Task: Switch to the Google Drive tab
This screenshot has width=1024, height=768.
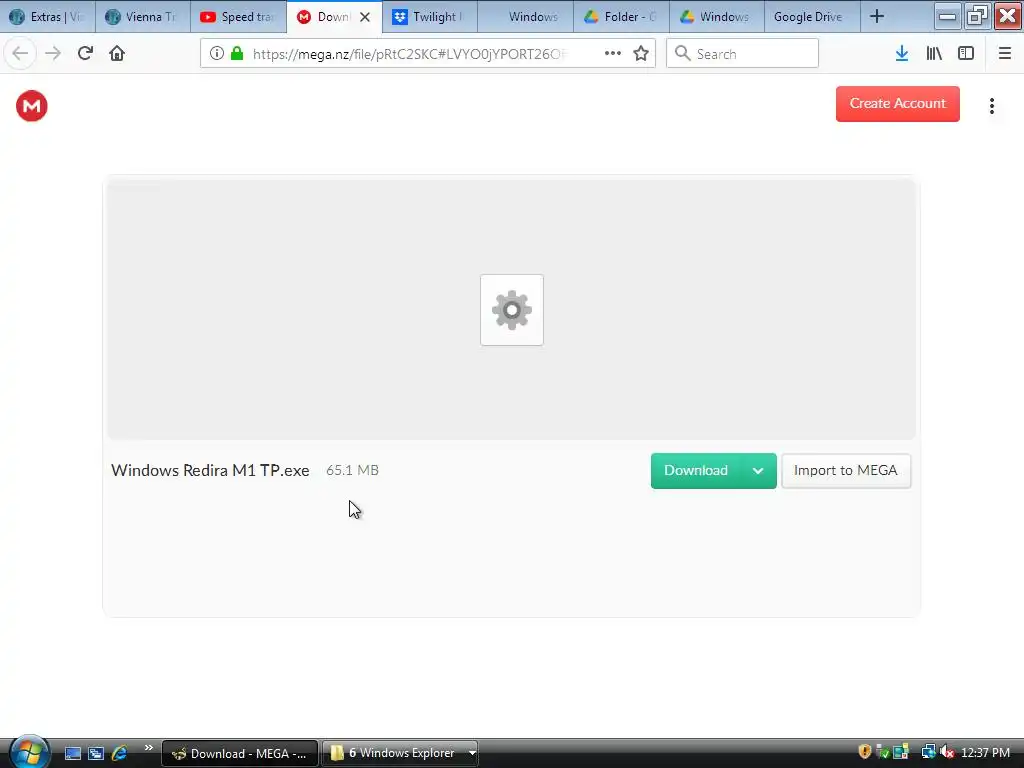Action: tap(812, 17)
